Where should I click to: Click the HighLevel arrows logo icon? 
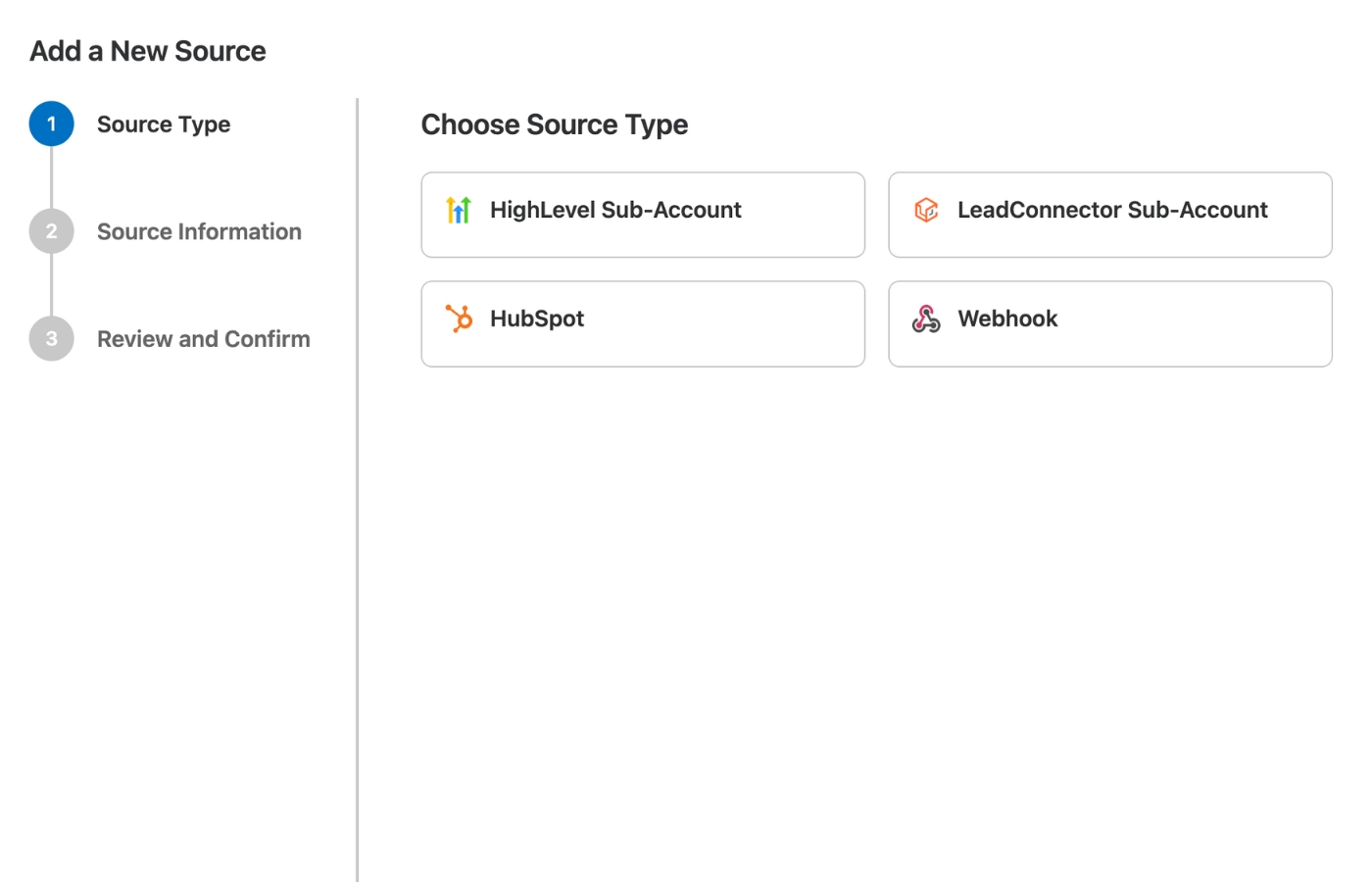(458, 210)
